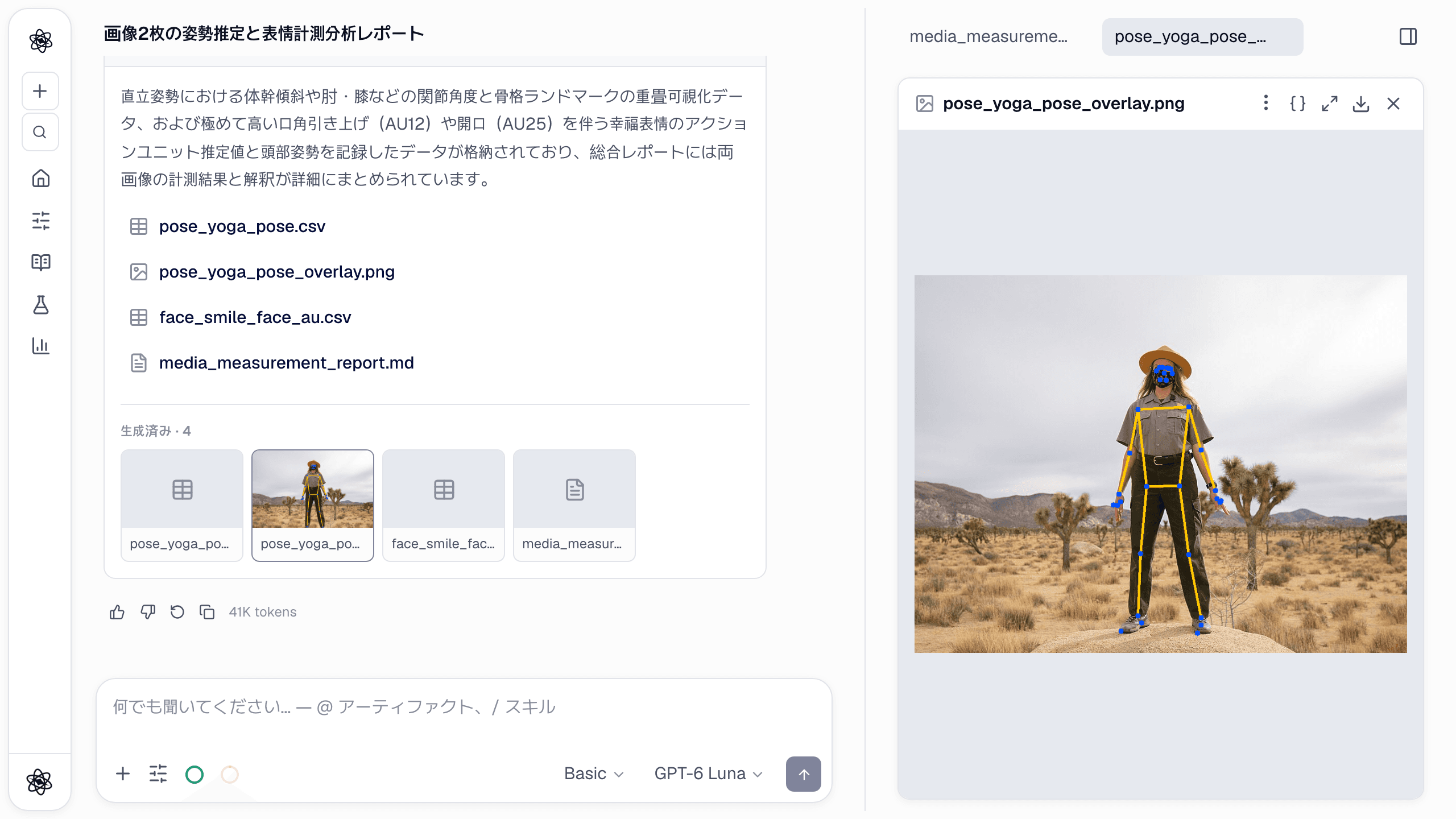Go to the home icon in sidebar
The image size is (1456, 819).
[40, 179]
